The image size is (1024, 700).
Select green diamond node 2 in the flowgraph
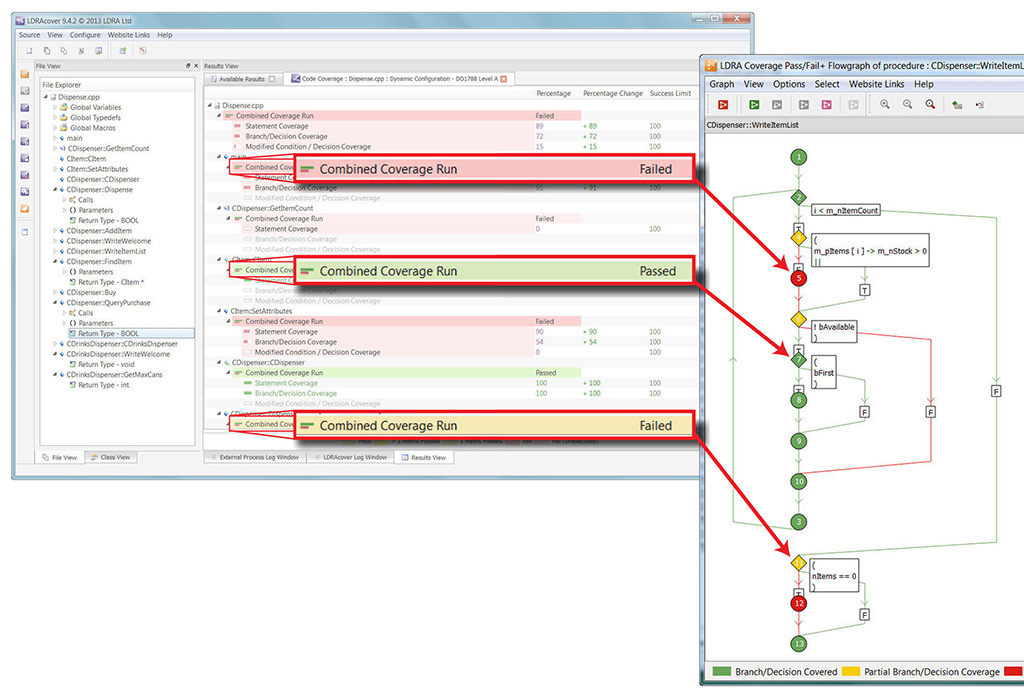point(798,197)
